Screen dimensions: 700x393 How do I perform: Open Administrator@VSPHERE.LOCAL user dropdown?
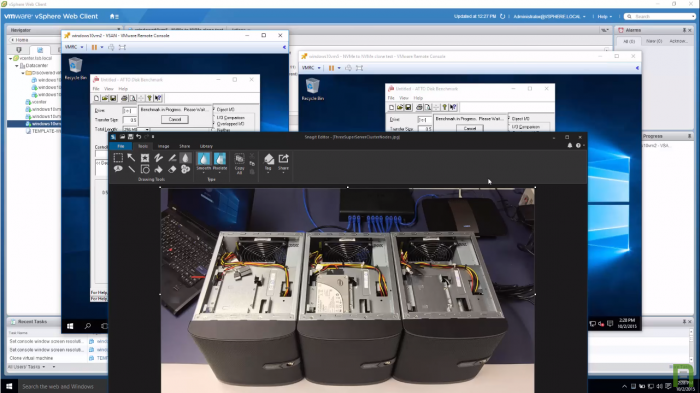click(x=549, y=17)
